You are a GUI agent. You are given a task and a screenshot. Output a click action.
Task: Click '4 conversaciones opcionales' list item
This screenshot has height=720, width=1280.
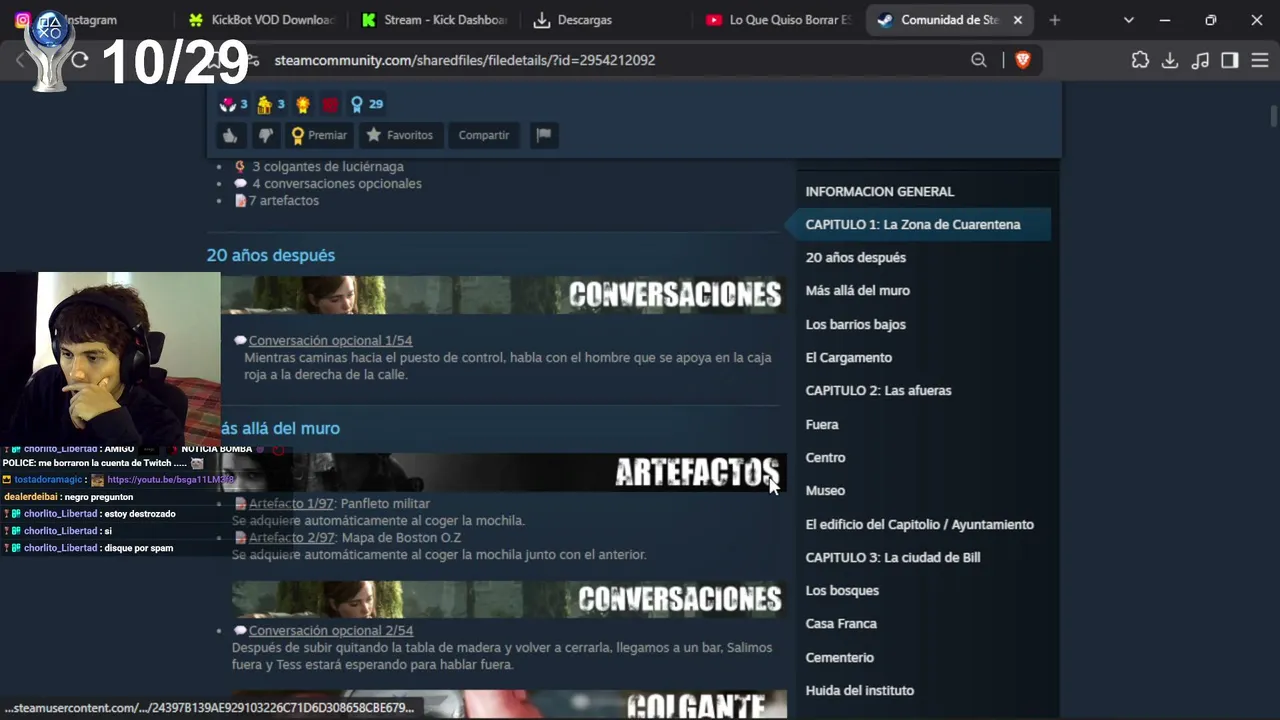tap(337, 183)
